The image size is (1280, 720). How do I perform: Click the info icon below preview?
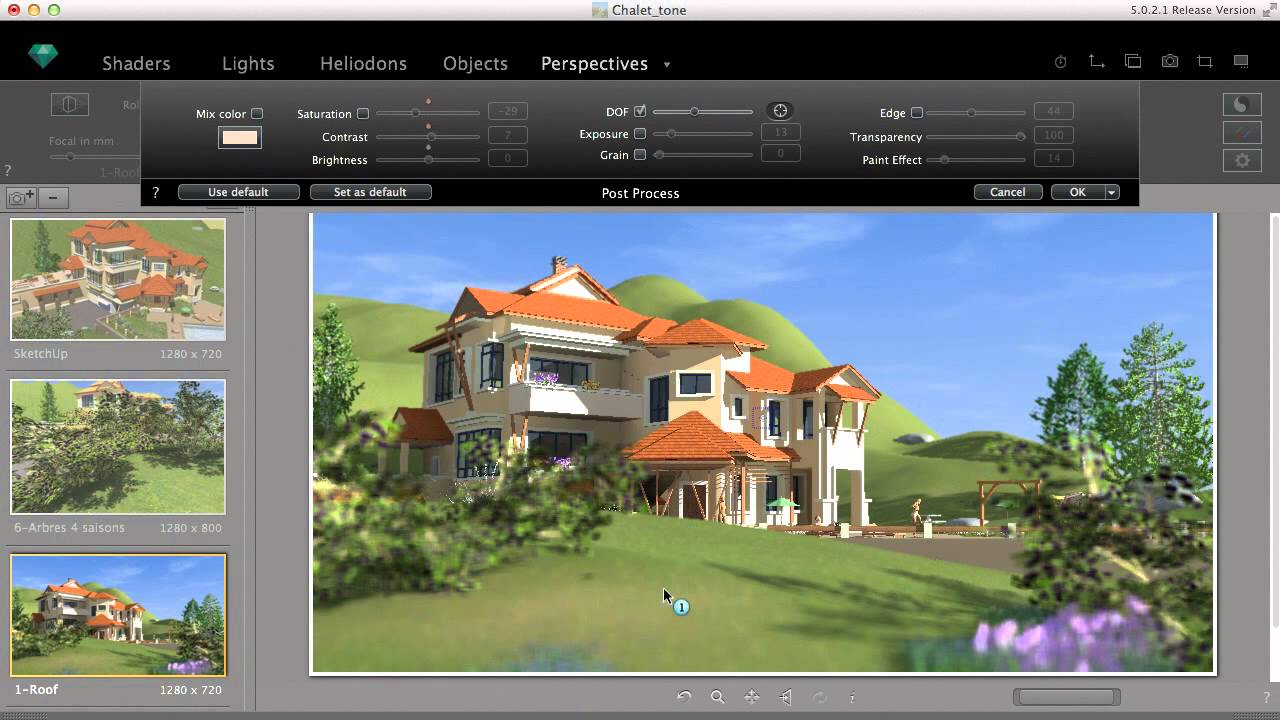click(852, 697)
